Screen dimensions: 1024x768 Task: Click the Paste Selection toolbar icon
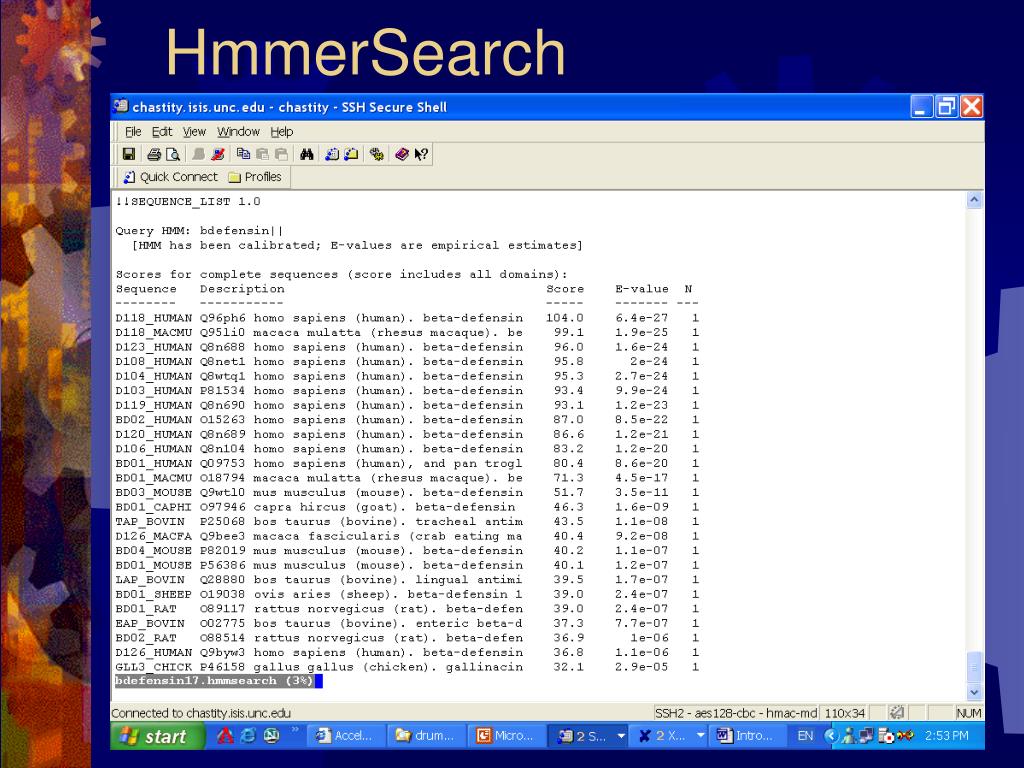click(281, 154)
